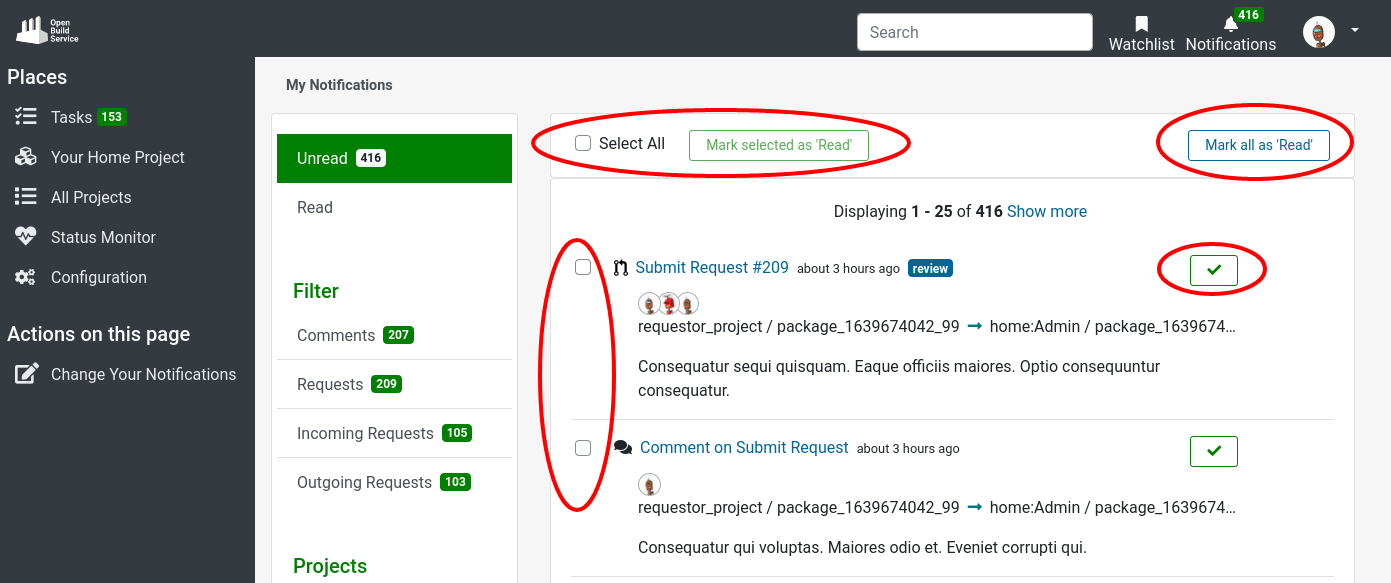
Task: Click Show more to display more notifications
Action: (x=1046, y=211)
